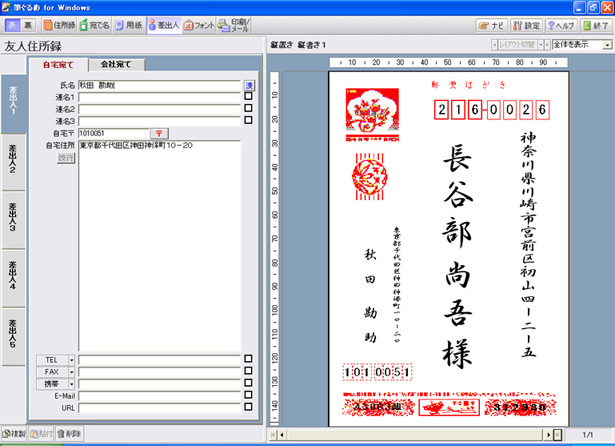The width and height of the screenshot is (615, 446).
Task: Open the ナビ navigation icon
Action: tap(492, 25)
